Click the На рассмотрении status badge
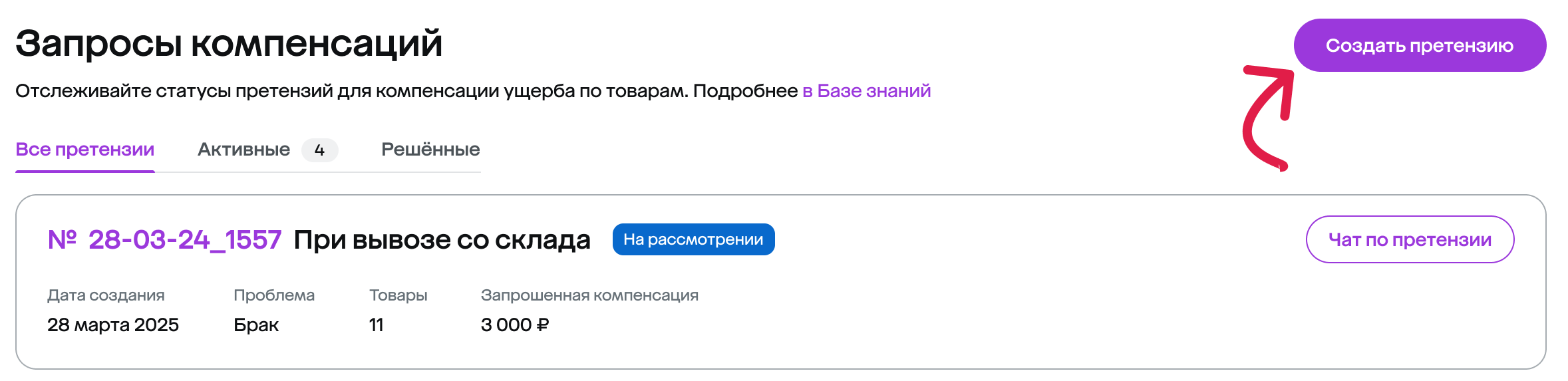Viewport: 1568px width, 381px height. click(x=693, y=239)
